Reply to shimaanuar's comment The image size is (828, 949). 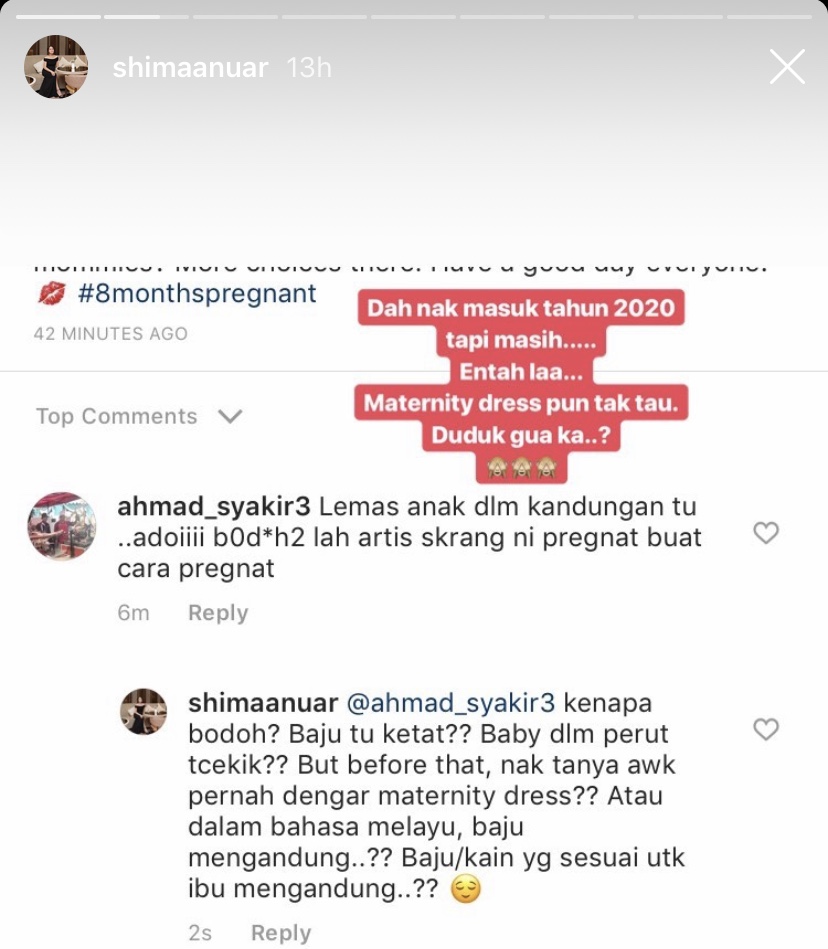pos(281,933)
